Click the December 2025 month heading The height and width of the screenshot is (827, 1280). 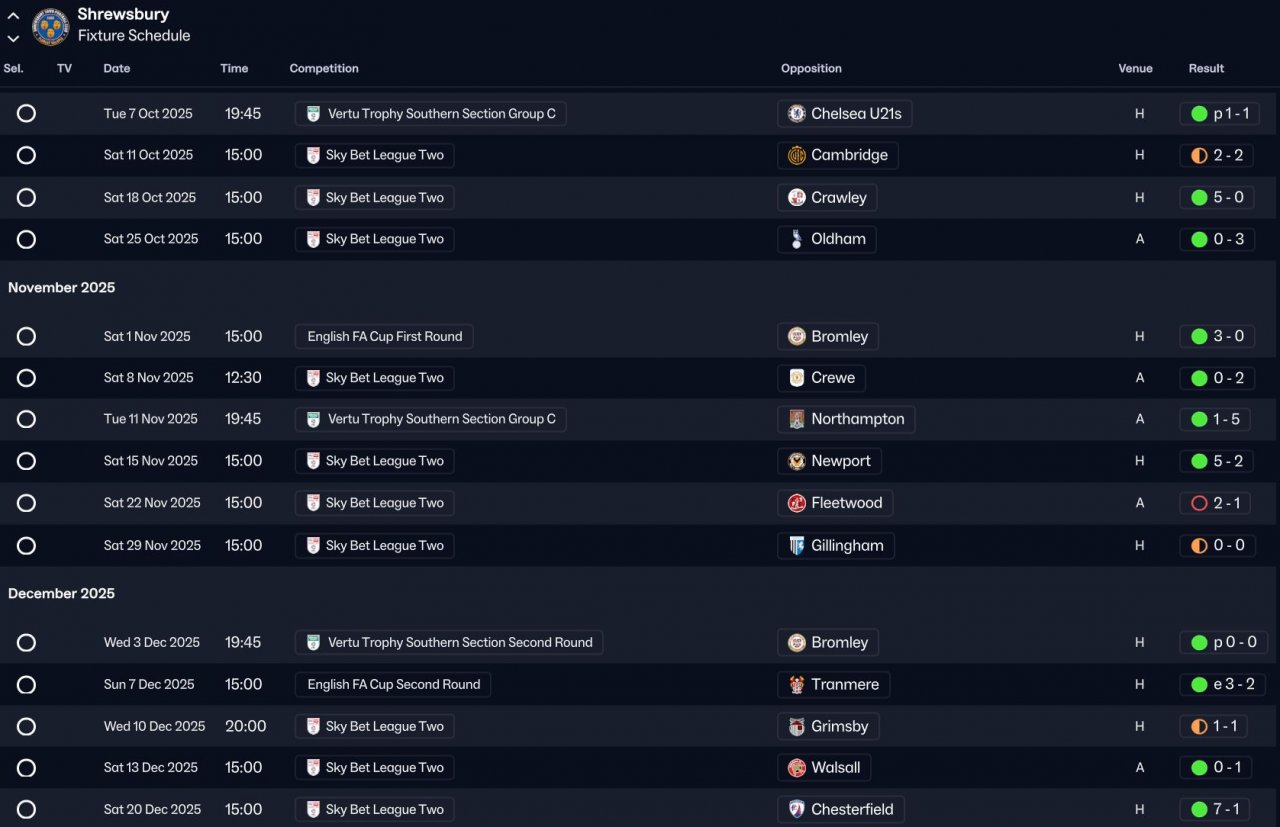(x=62, y=594)
